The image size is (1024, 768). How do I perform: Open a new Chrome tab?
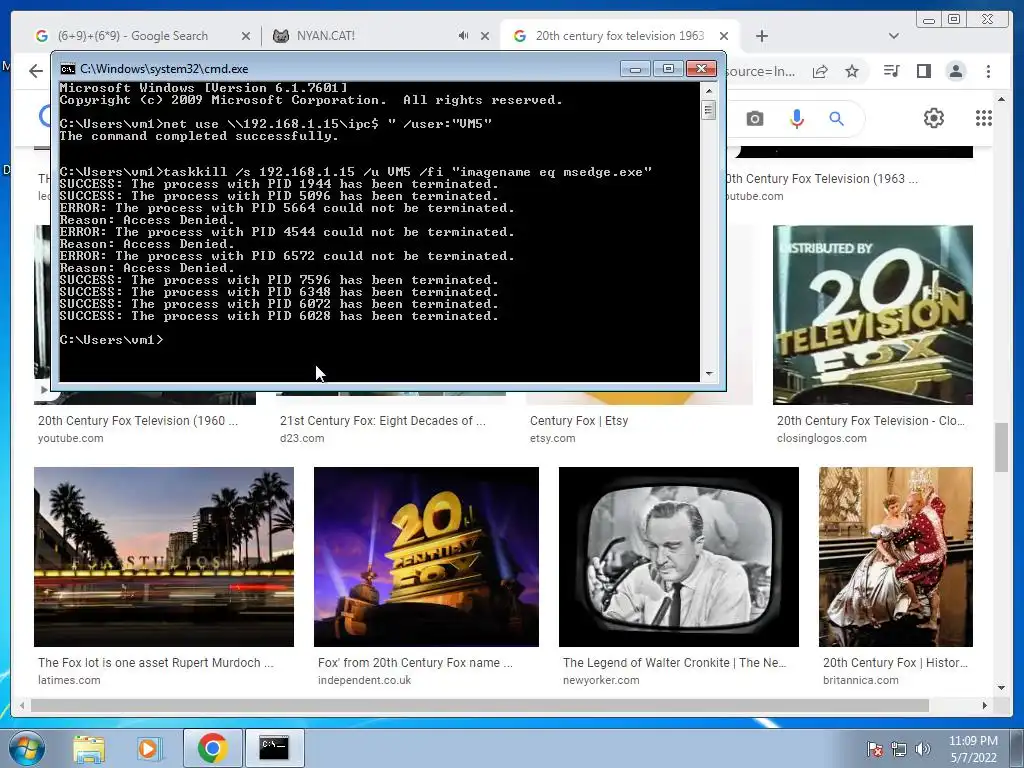[761, 36]
